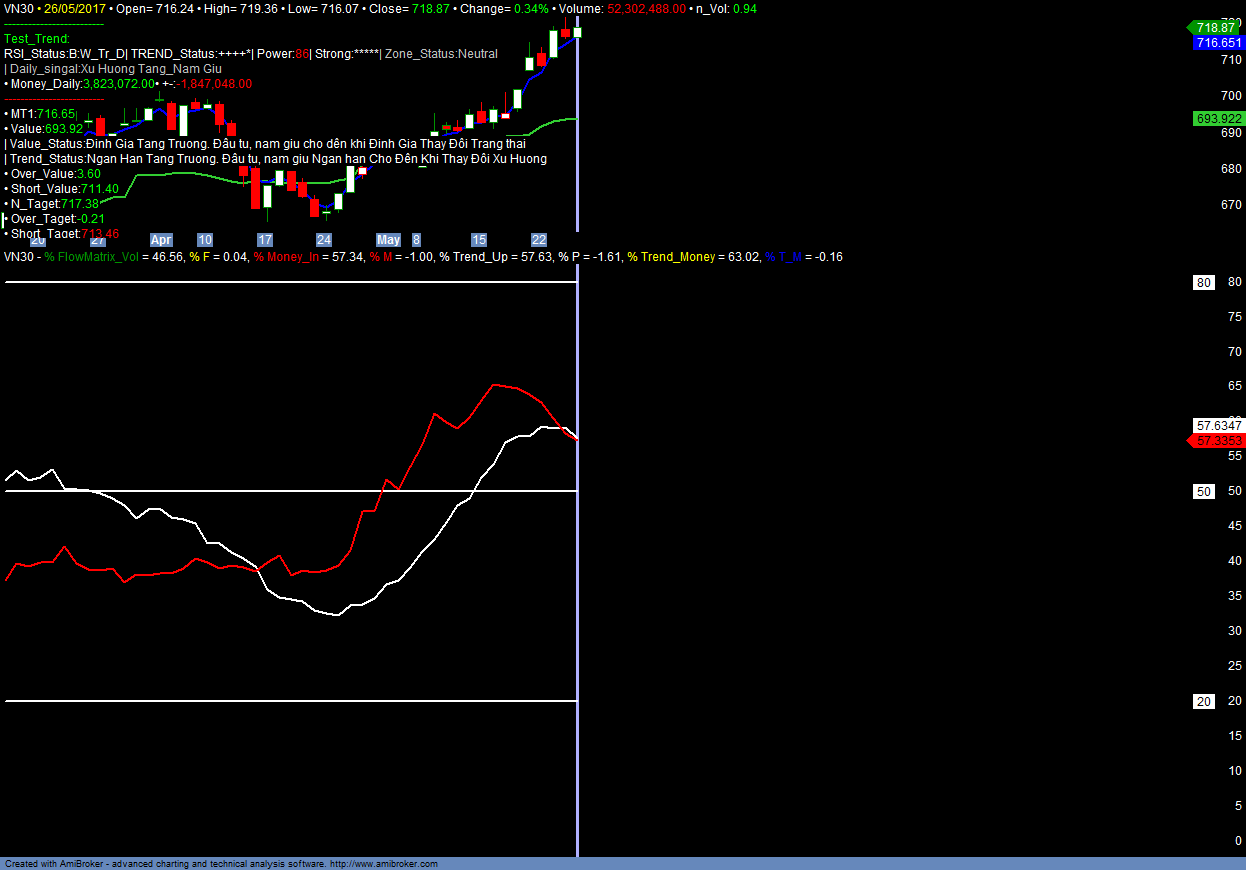Image resolution: width=1246 pixels, height=870 pixels.
Task: Click the blue 716.651 price label
Action: click(x=1217, y=43)
